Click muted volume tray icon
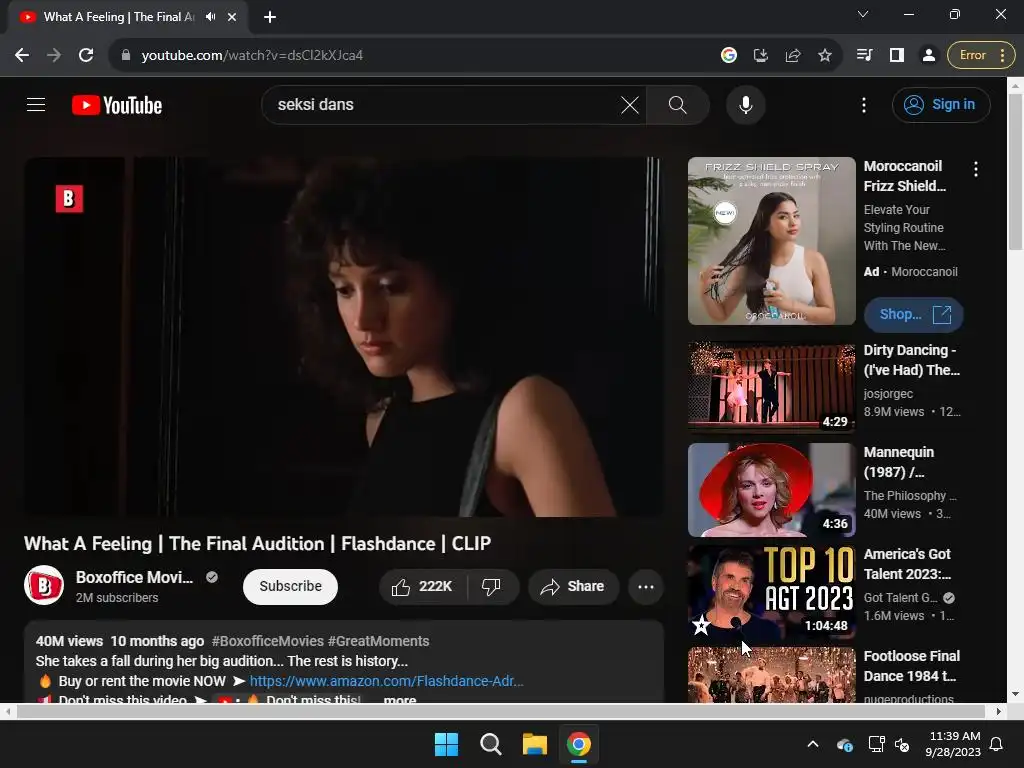The height and width of the screenshot is (768, 1024). coord(903,744)
